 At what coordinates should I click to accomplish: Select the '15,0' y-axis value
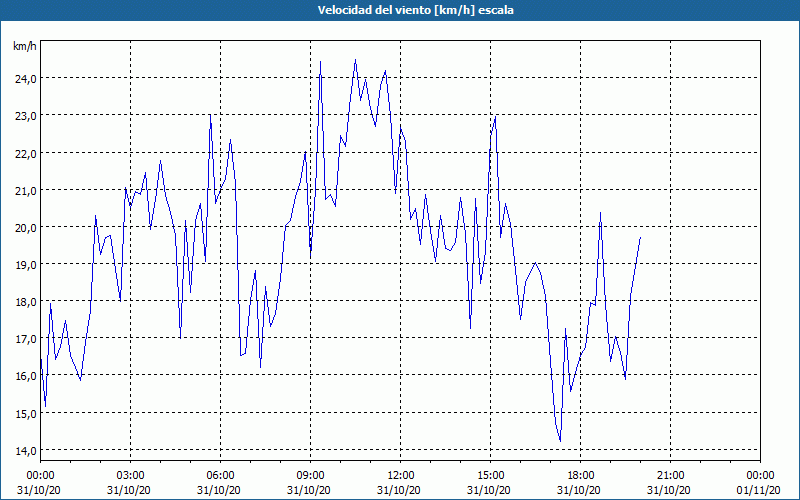[x=26, y=413]
